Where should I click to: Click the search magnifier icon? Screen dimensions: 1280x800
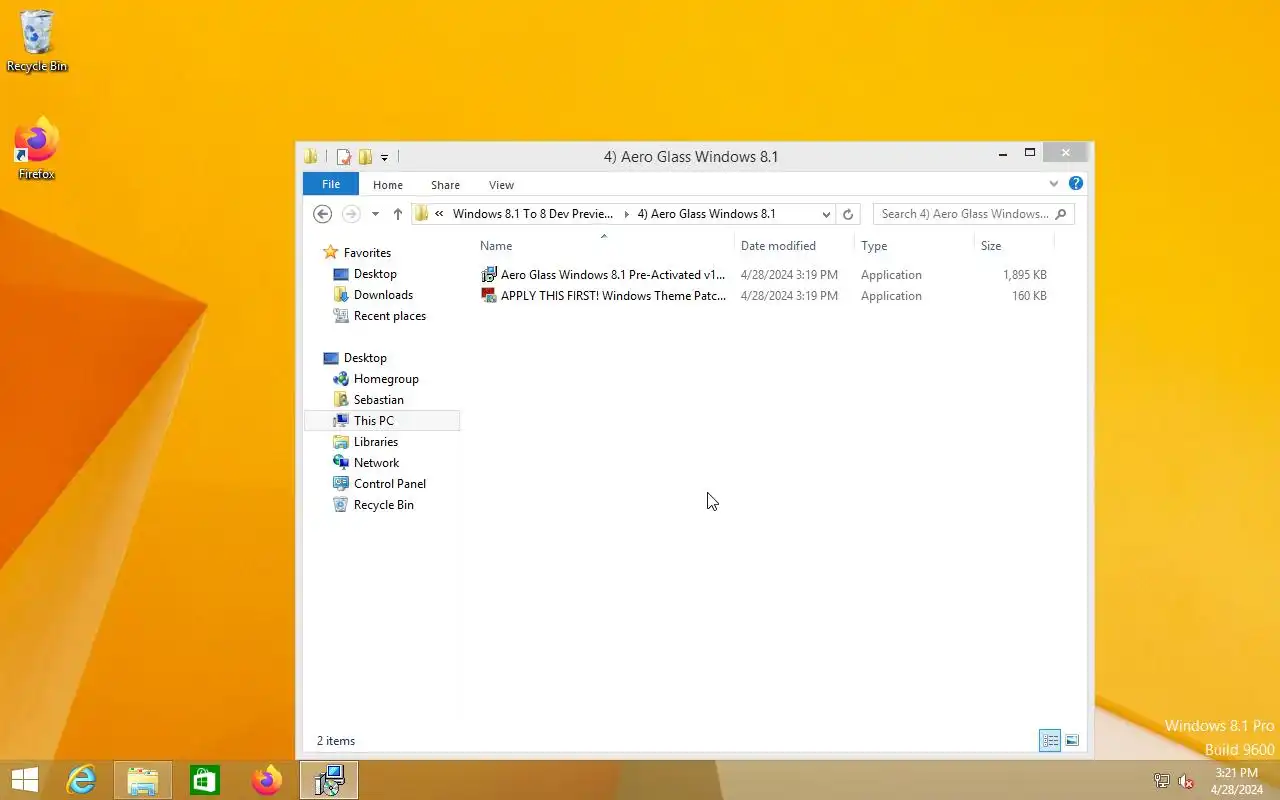click(x=1061, y=214)
